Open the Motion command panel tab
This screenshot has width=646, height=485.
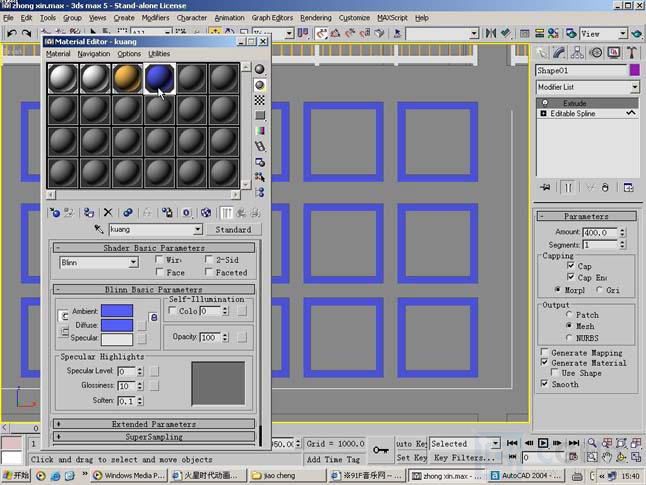(596, 53)
